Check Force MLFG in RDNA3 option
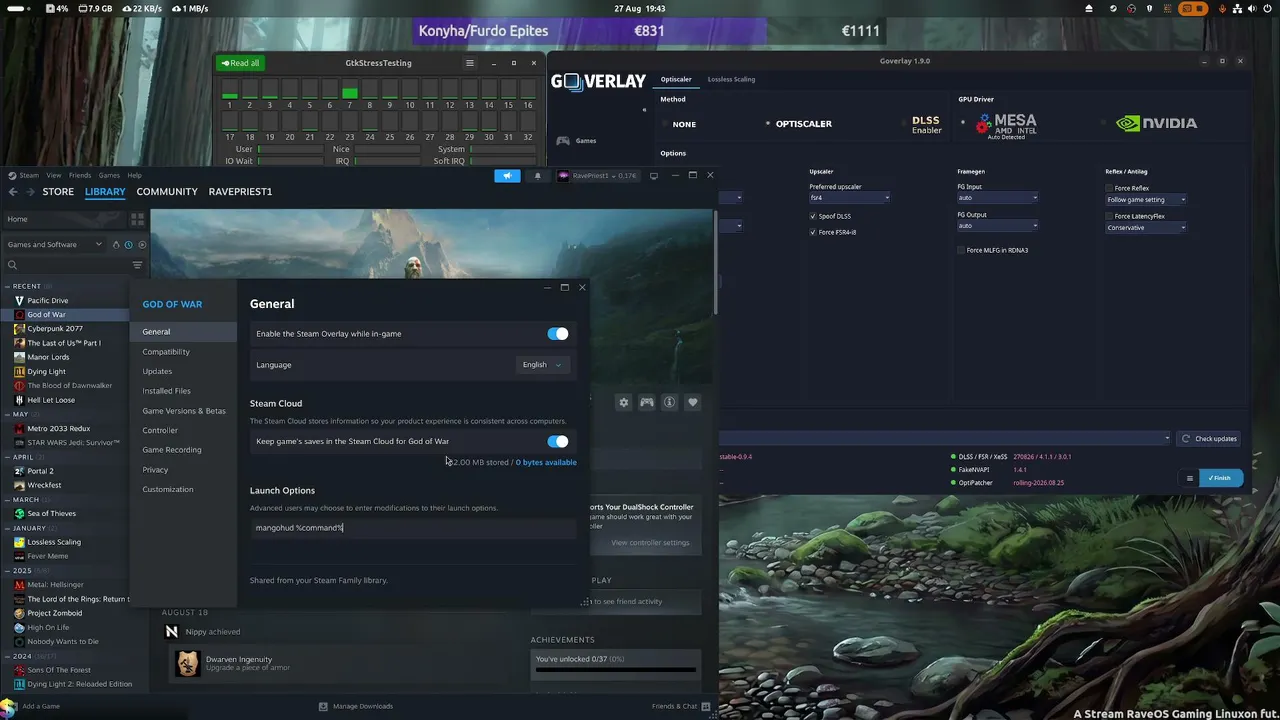The height and width of the screenshot is (720, 1280). pos(961,250)
